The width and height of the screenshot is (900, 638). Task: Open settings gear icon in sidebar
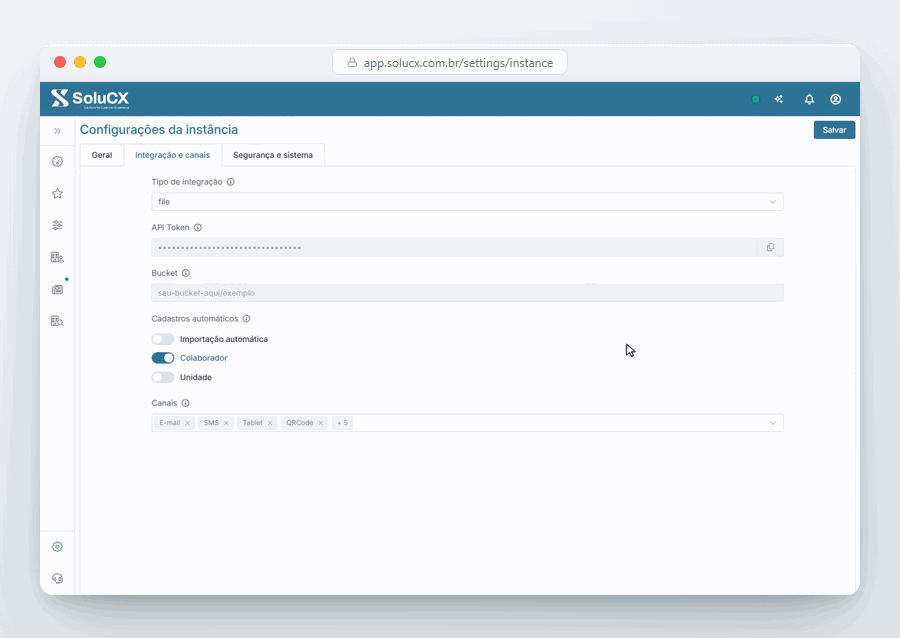pyautogui.click(x=57, y=547)
